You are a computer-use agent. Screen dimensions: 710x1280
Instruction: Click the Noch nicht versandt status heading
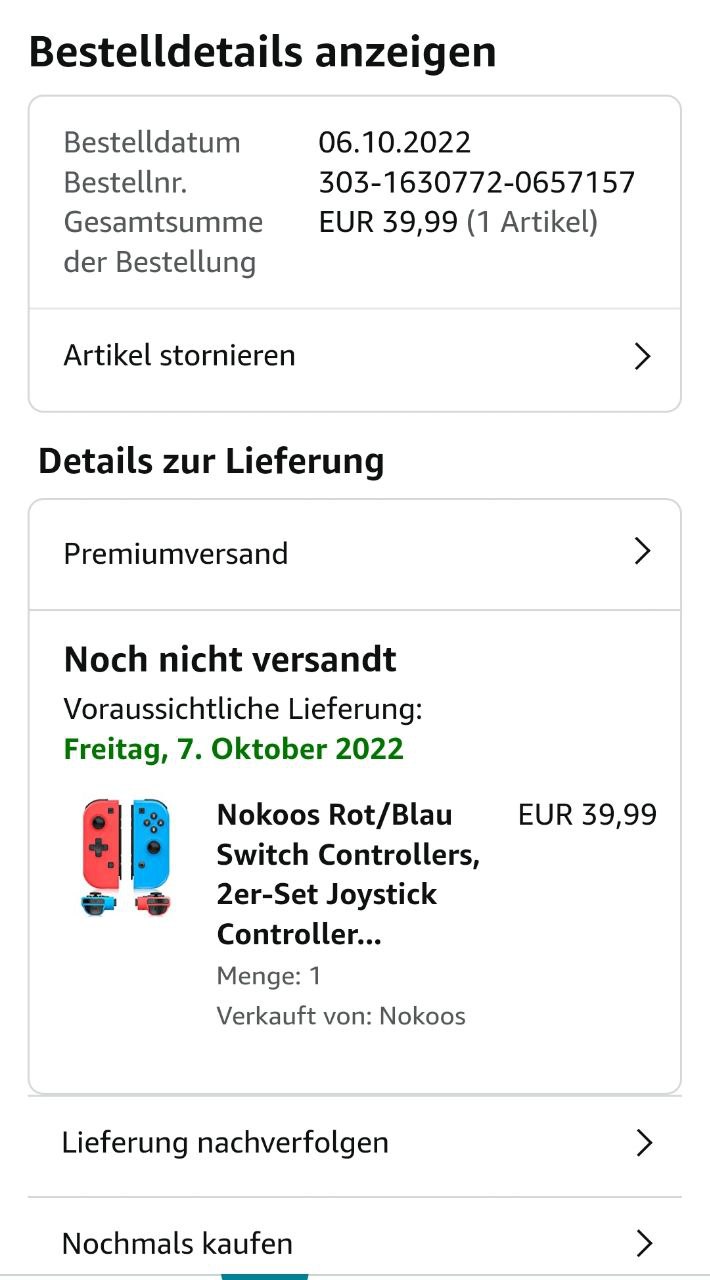[x=230, y=660]
